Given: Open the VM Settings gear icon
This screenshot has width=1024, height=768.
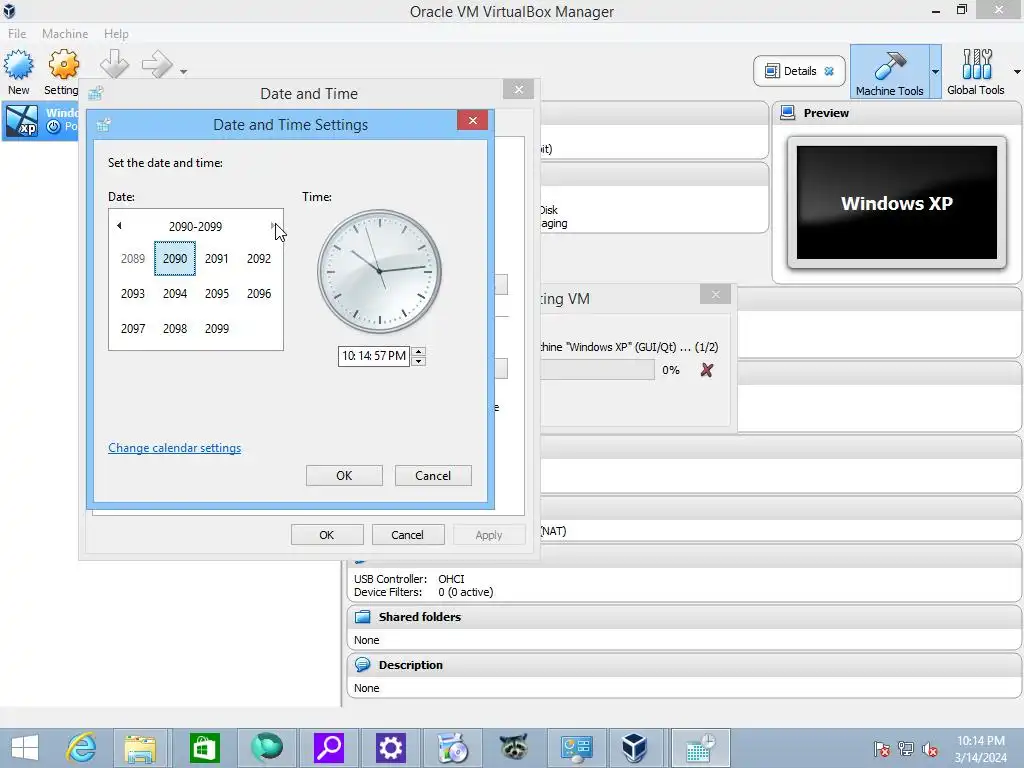Looking at the screenshot, I should click(63, 65).
